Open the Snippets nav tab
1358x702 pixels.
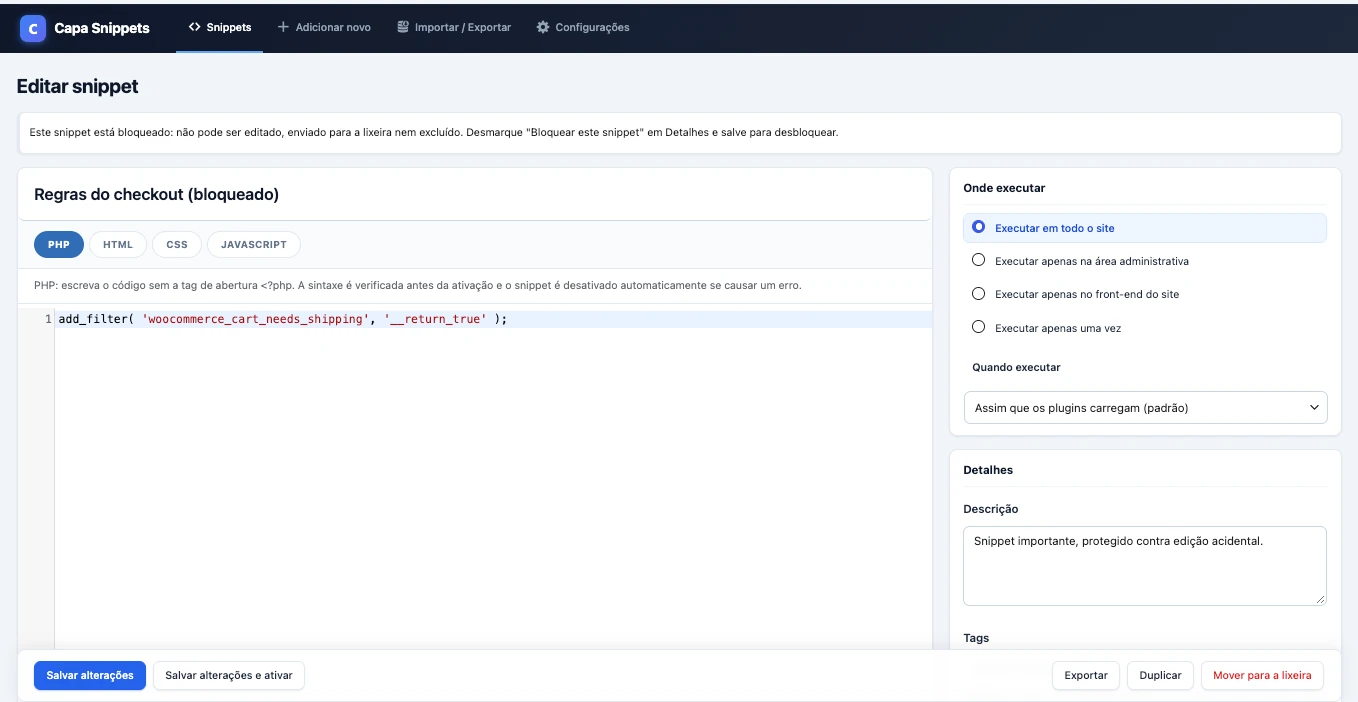click(x=219, y=28)
